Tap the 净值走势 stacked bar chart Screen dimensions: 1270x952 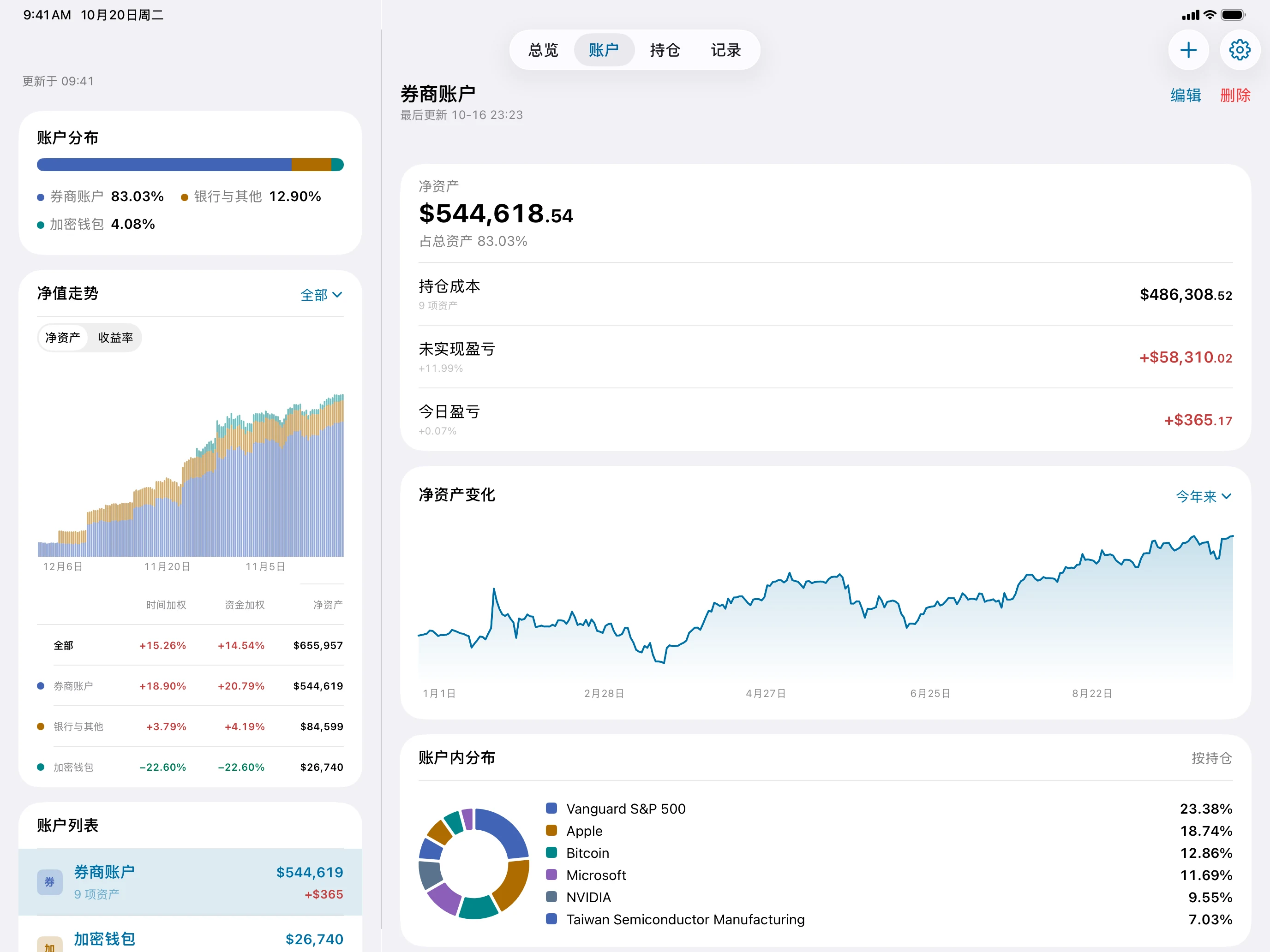point(190,475)
